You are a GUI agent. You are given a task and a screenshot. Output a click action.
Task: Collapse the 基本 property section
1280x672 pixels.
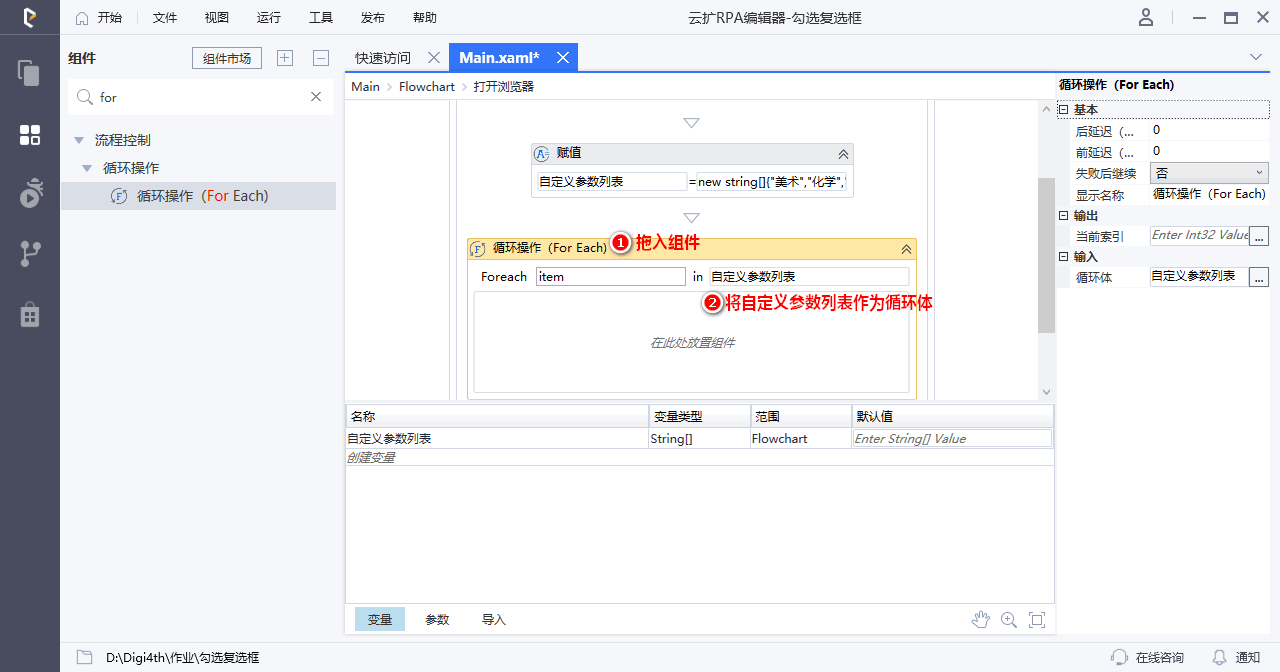(1063, 110)
